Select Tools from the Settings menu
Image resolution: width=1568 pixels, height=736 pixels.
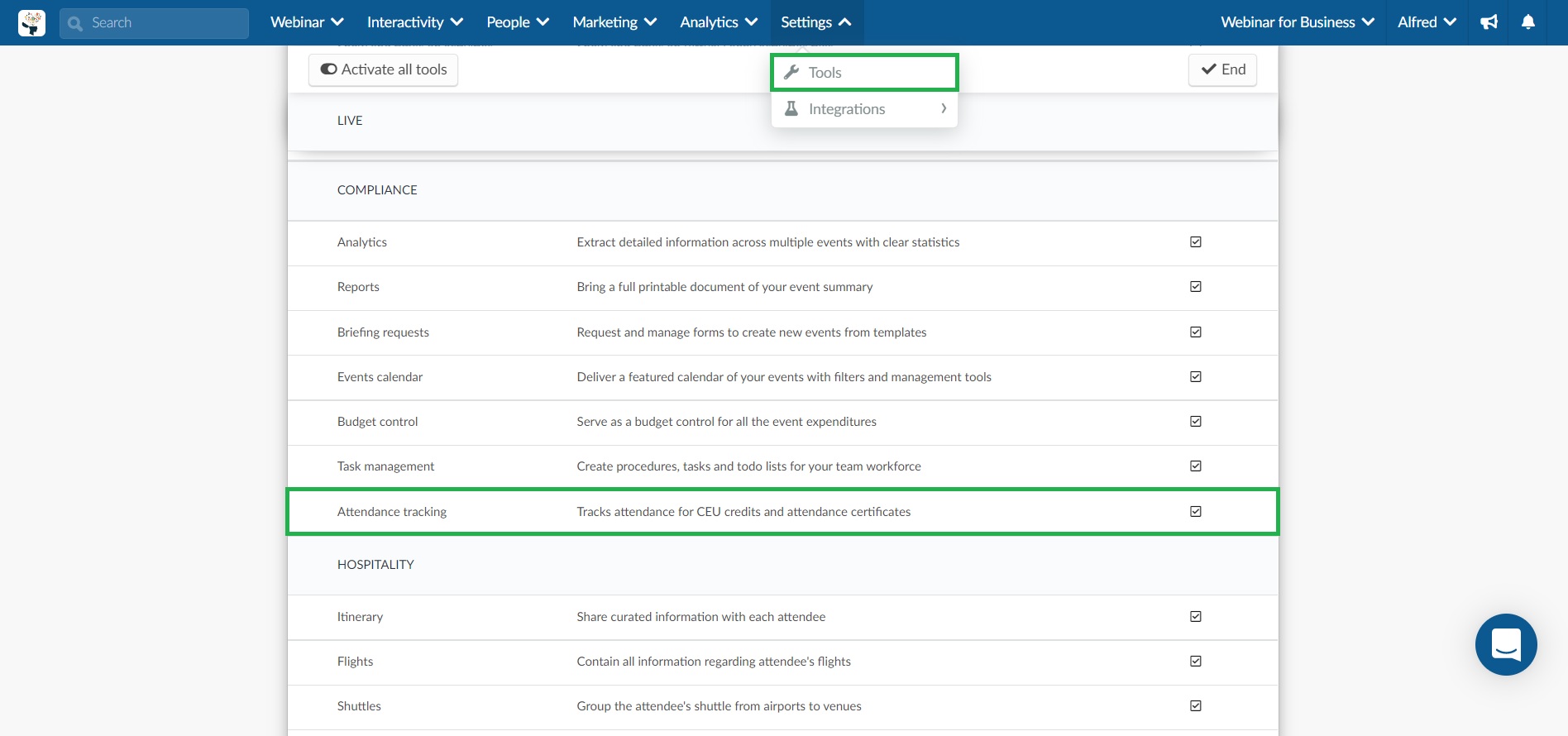(x=864, y=72)
